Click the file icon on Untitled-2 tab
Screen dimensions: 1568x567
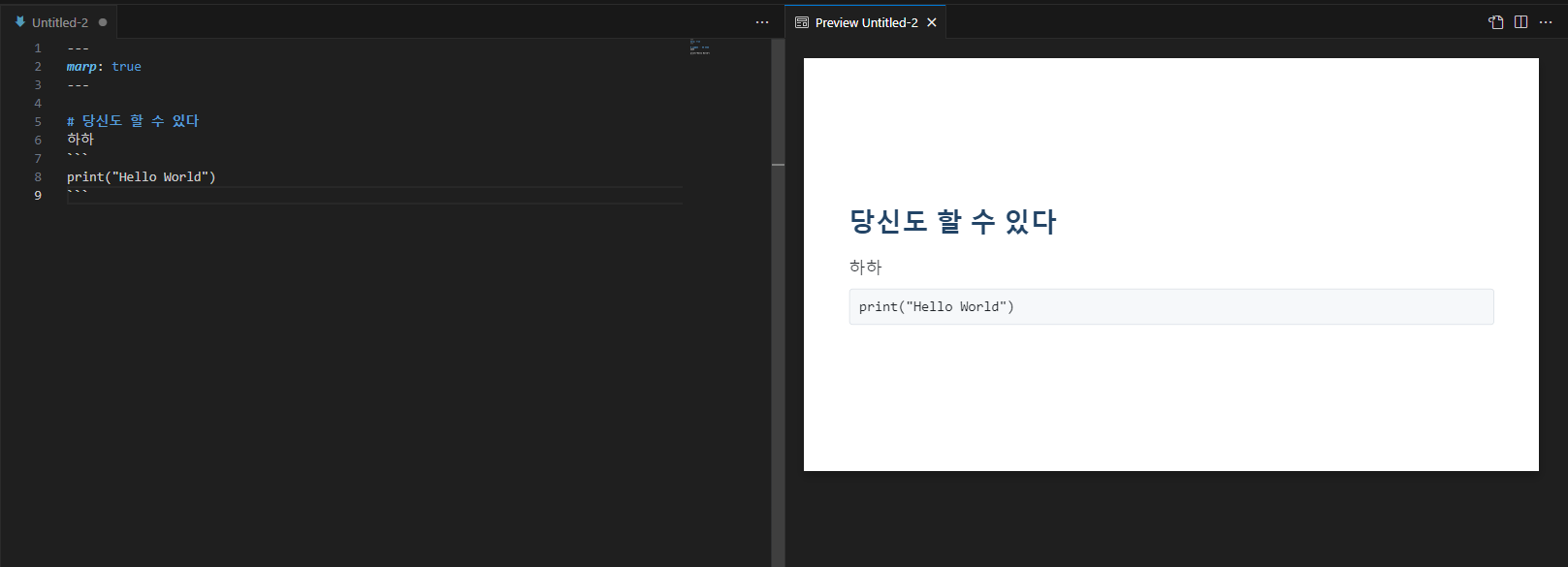click(19, 21)
